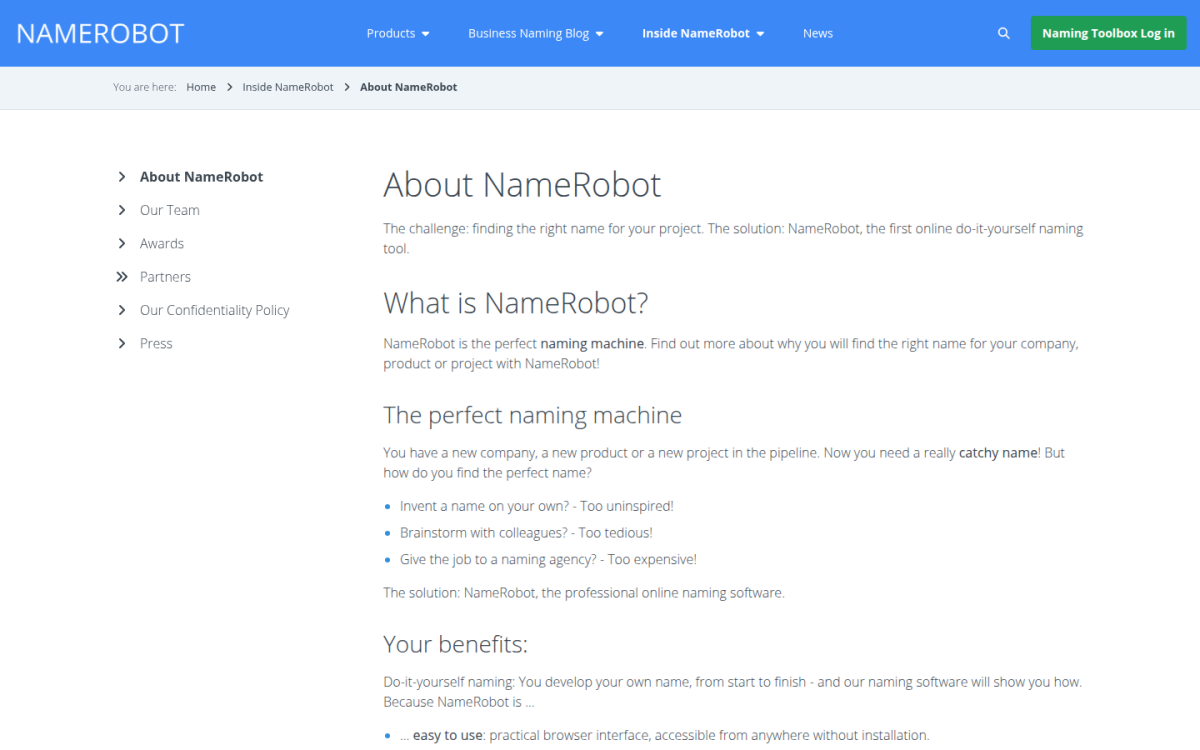Open the Products menu
The width and height of the screenshot is (1200, 750).
pyautogui.click(x=391, y=33)
